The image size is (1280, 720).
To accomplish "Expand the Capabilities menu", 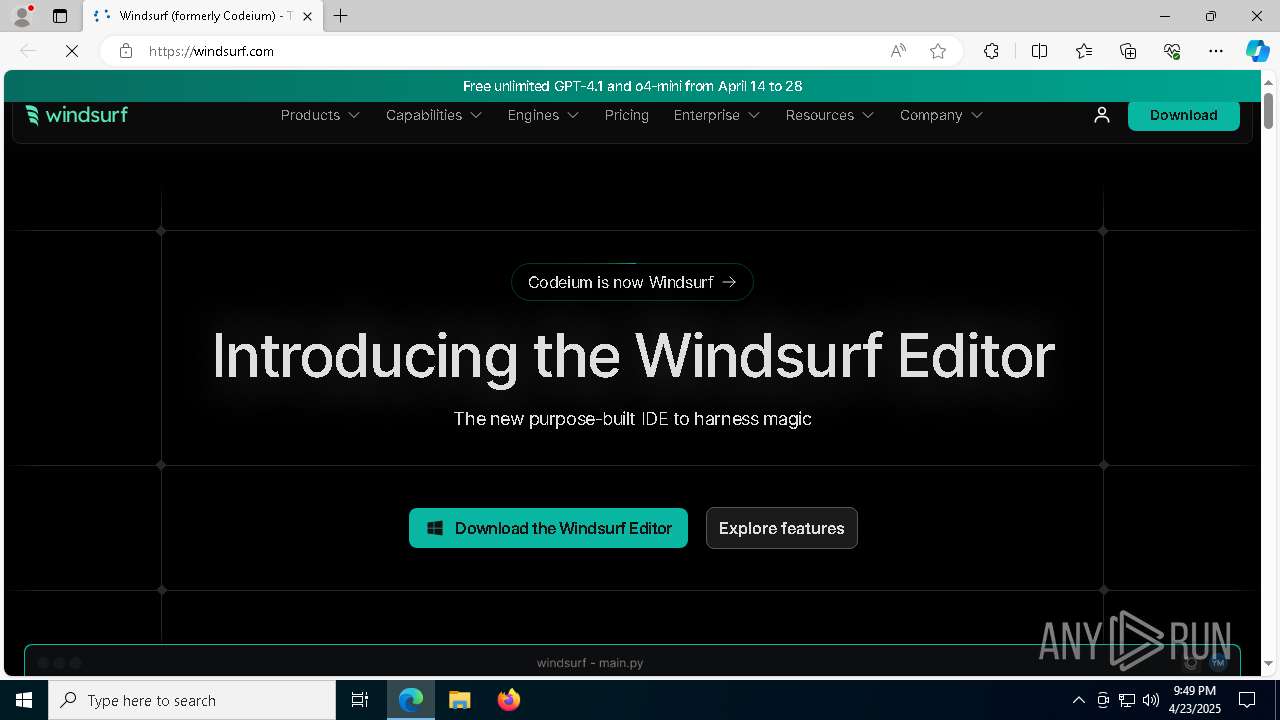I will (434, 115).
